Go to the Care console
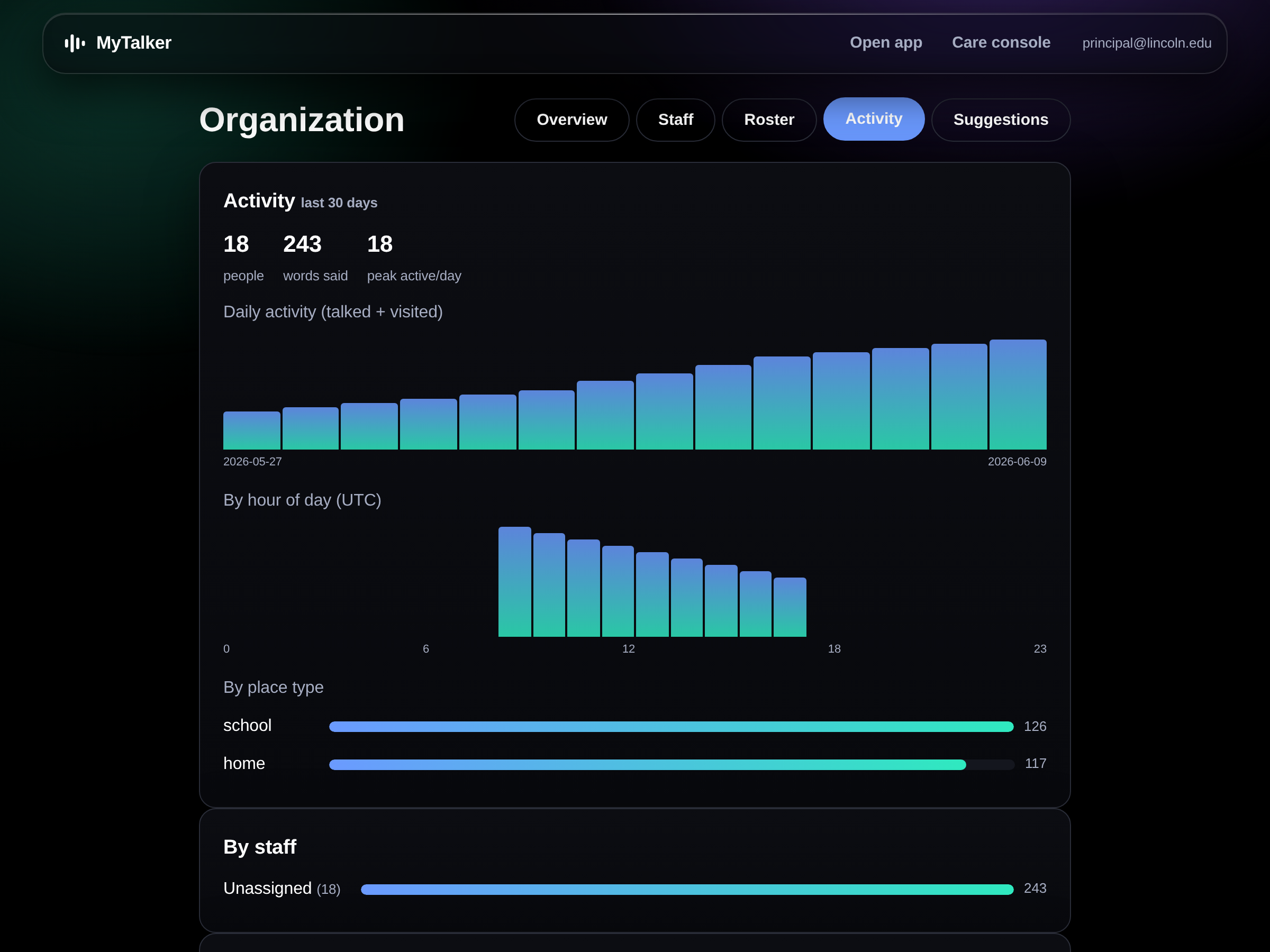 coord(1001,42)
